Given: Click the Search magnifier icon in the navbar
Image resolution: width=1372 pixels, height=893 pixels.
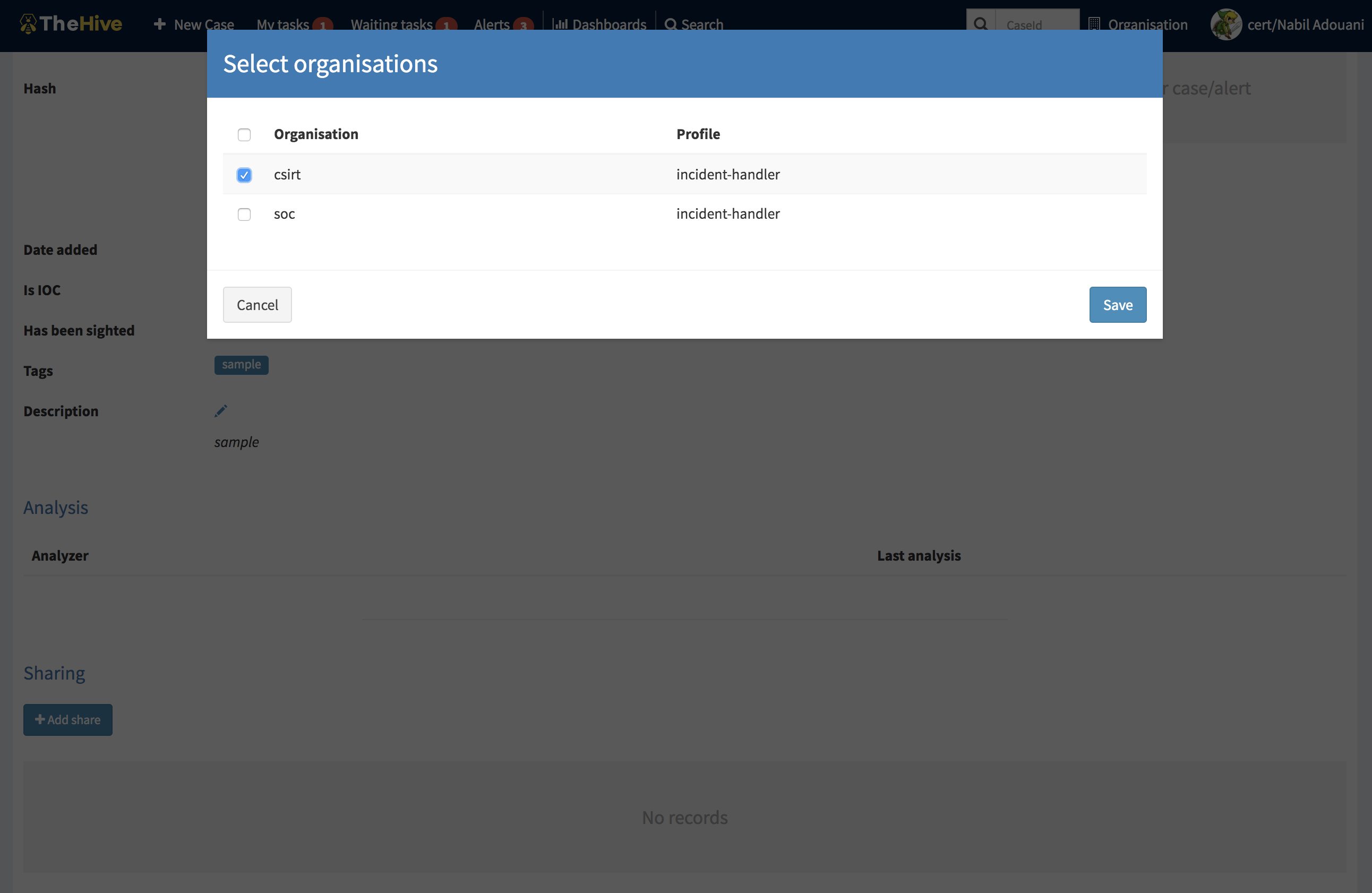Looking at the screenshot, I should 671,24.
